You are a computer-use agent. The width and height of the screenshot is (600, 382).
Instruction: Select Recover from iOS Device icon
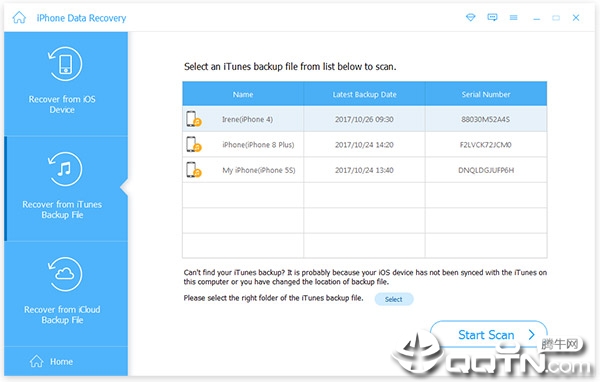click(x=65, y=64)
